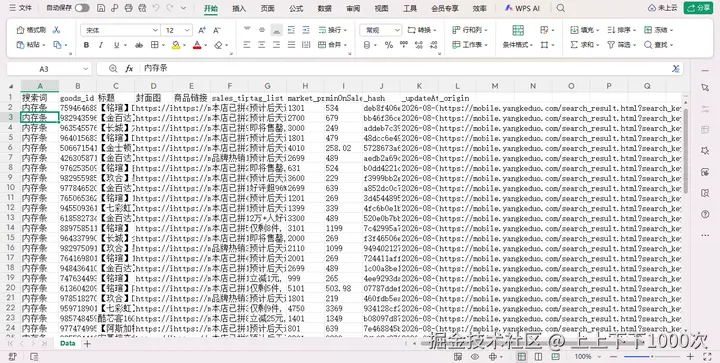
Task: Click the formula bar showing 内存条
Action: coord(390,69)
